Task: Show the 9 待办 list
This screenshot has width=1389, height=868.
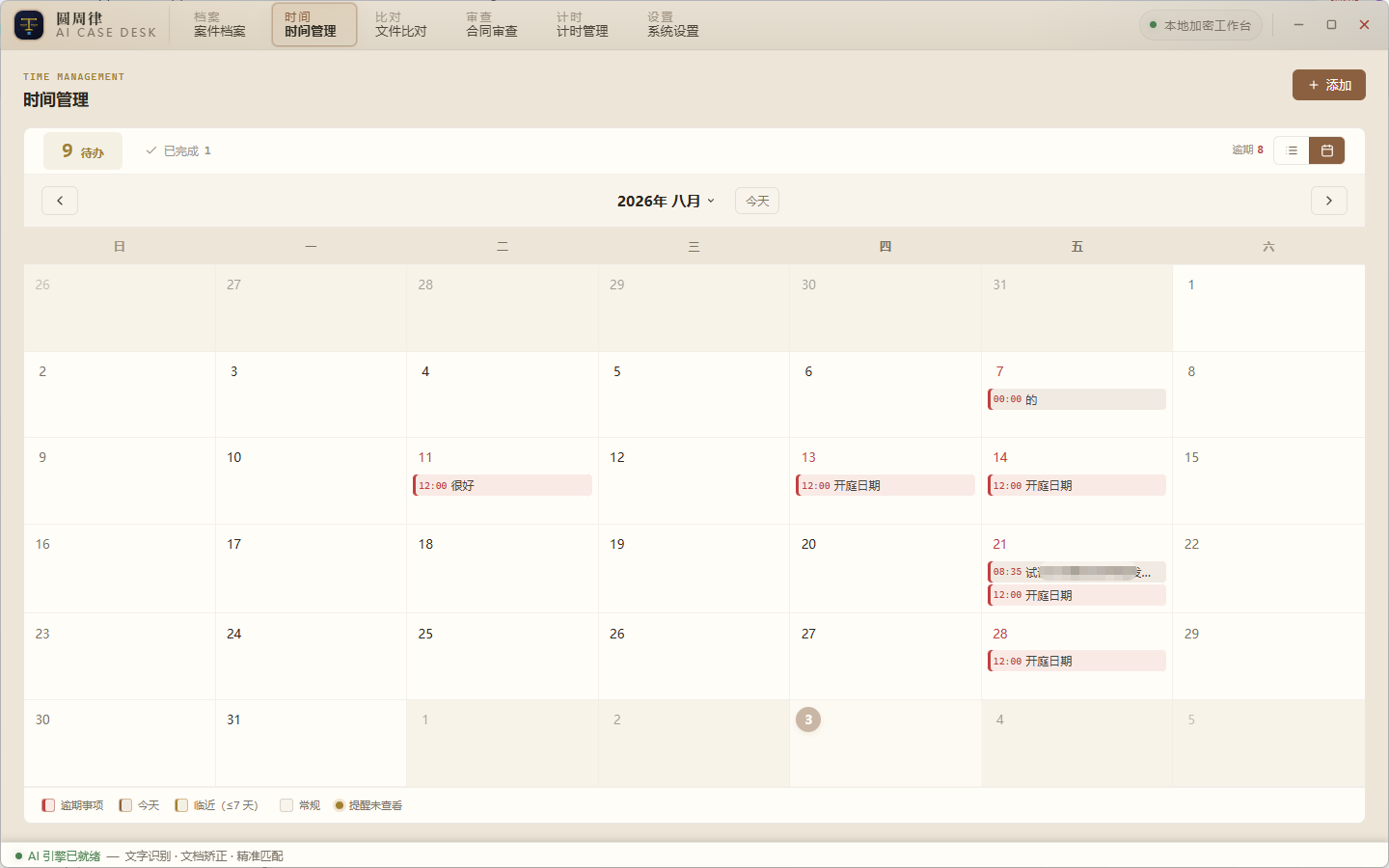Action: pyautogui.click(x=83, y=150)
